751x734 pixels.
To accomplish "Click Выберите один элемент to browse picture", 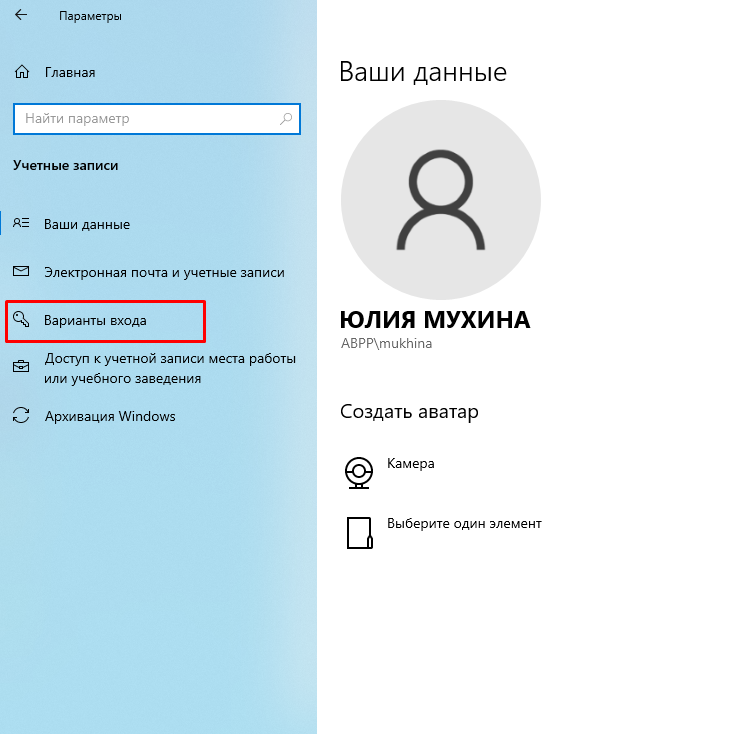I will pos(464,523).
